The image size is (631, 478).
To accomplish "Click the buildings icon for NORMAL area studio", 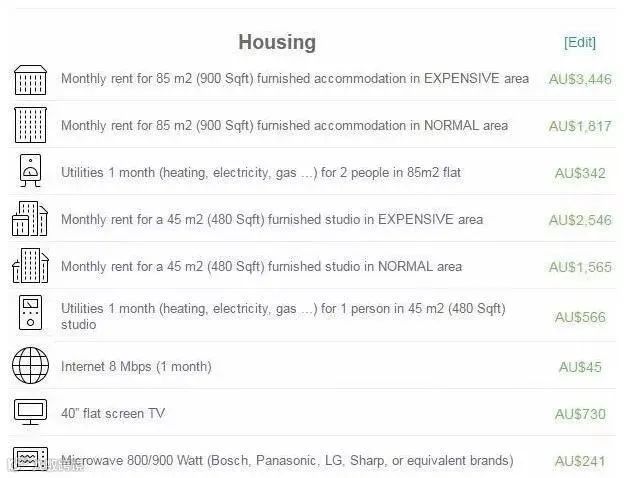I will click(31, 266).
